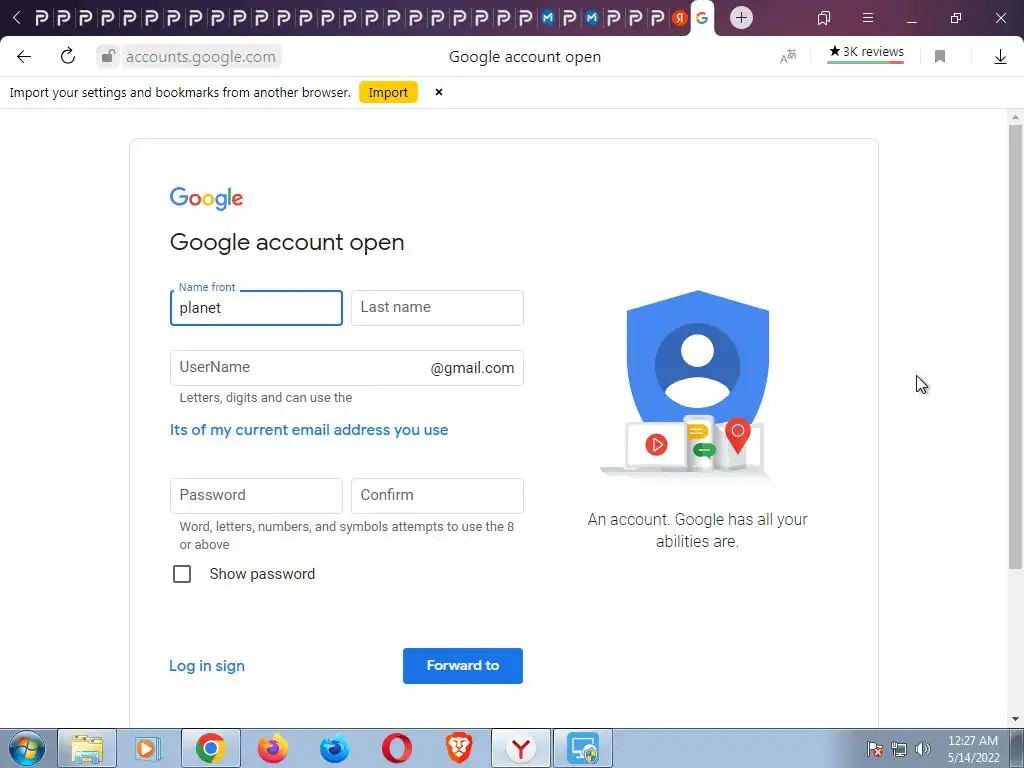Viewport: 1024px width, 768px height.
Task: Open the browser hamburger menu
Action: (x=868, y=18)
